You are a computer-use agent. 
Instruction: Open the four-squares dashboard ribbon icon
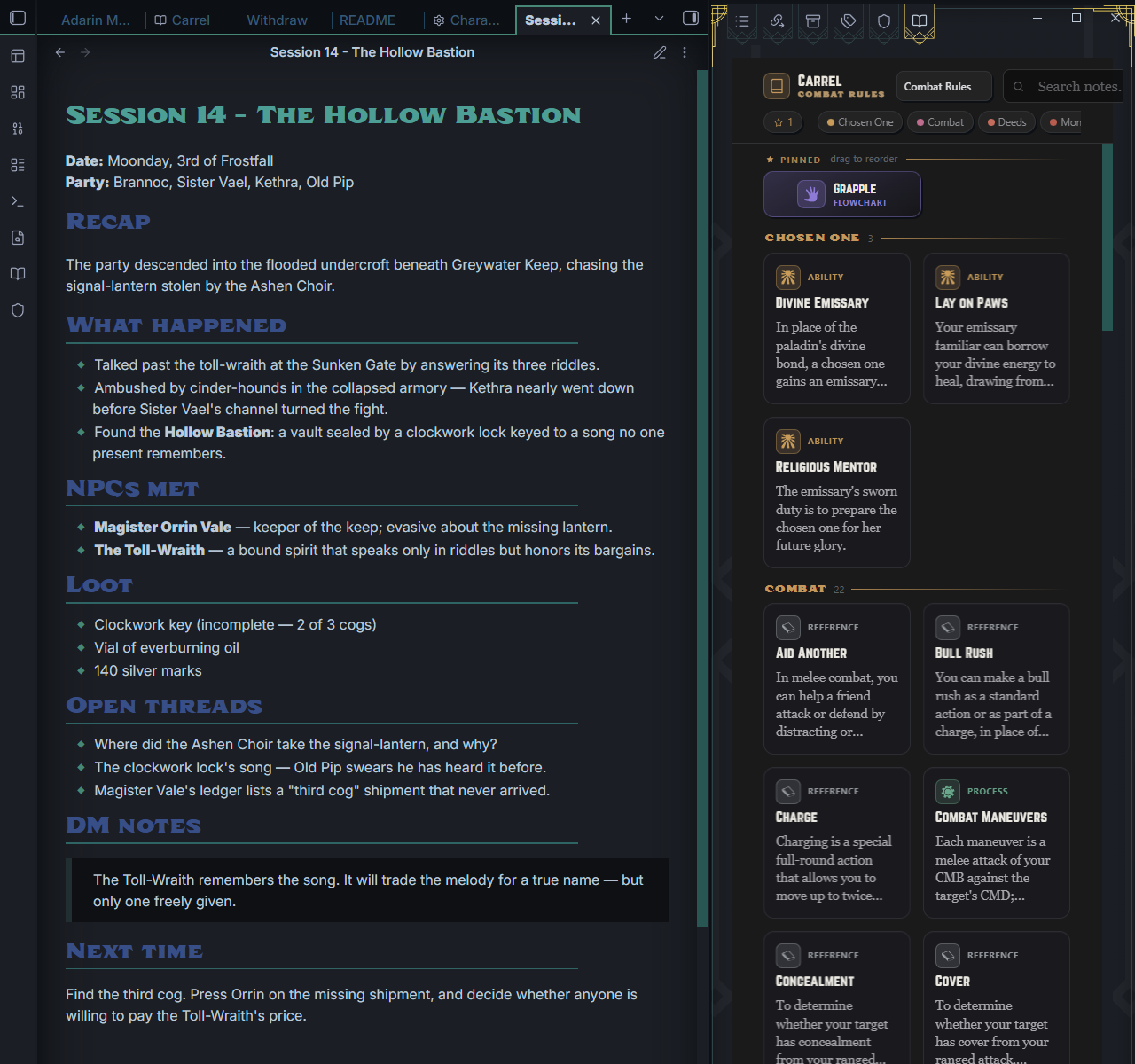[x=18, y=92]
